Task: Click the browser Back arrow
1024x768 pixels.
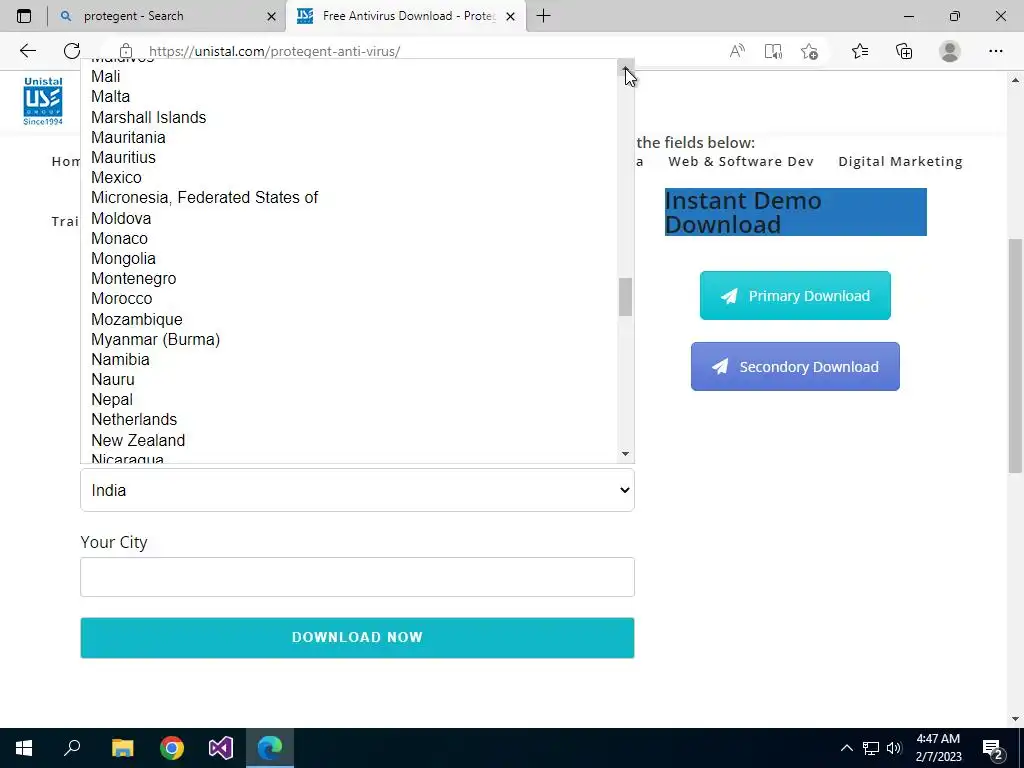Action: [x=27, y=51]
